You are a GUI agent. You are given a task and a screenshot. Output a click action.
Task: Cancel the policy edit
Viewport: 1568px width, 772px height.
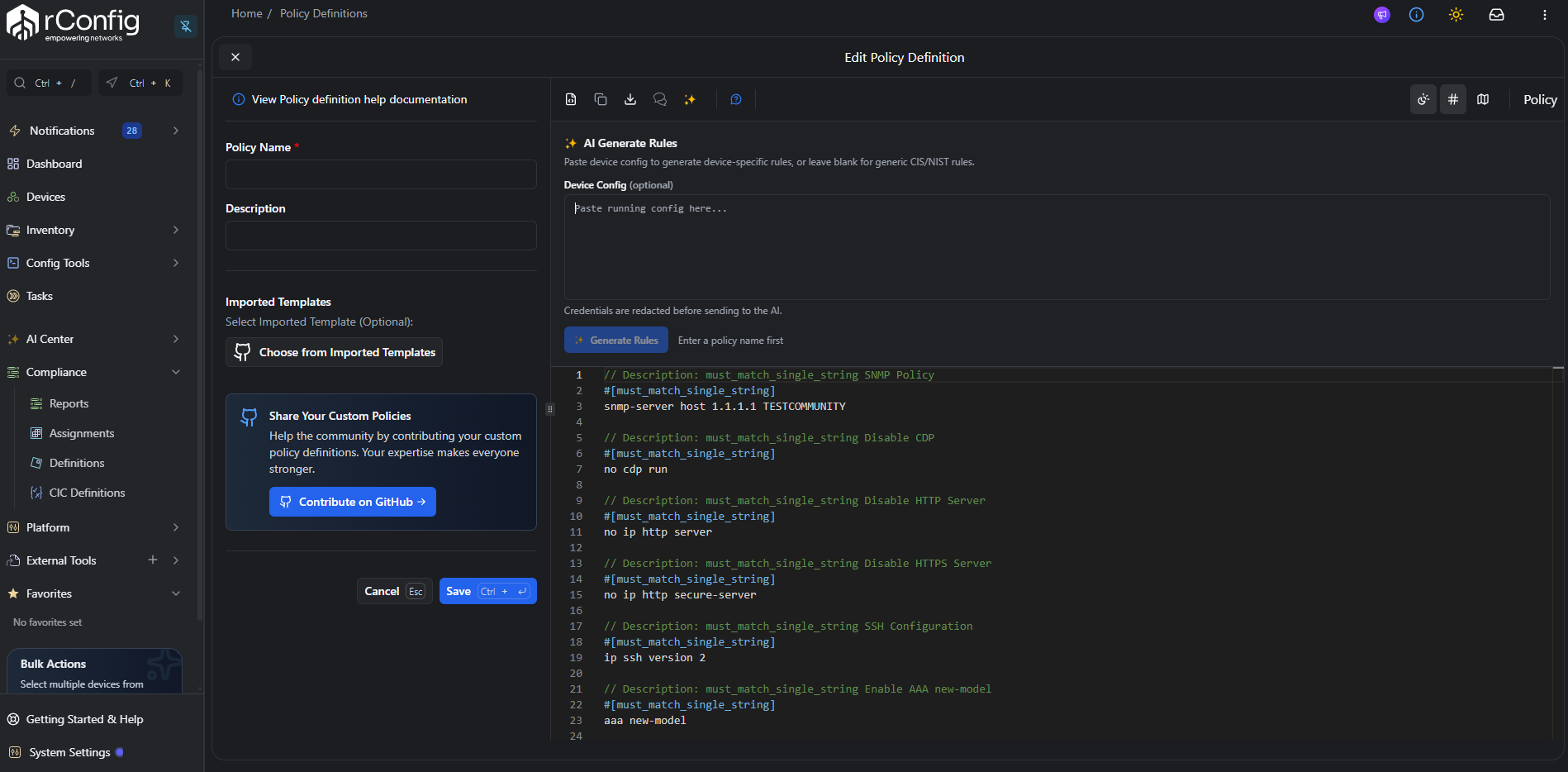(x=394, y=591)
